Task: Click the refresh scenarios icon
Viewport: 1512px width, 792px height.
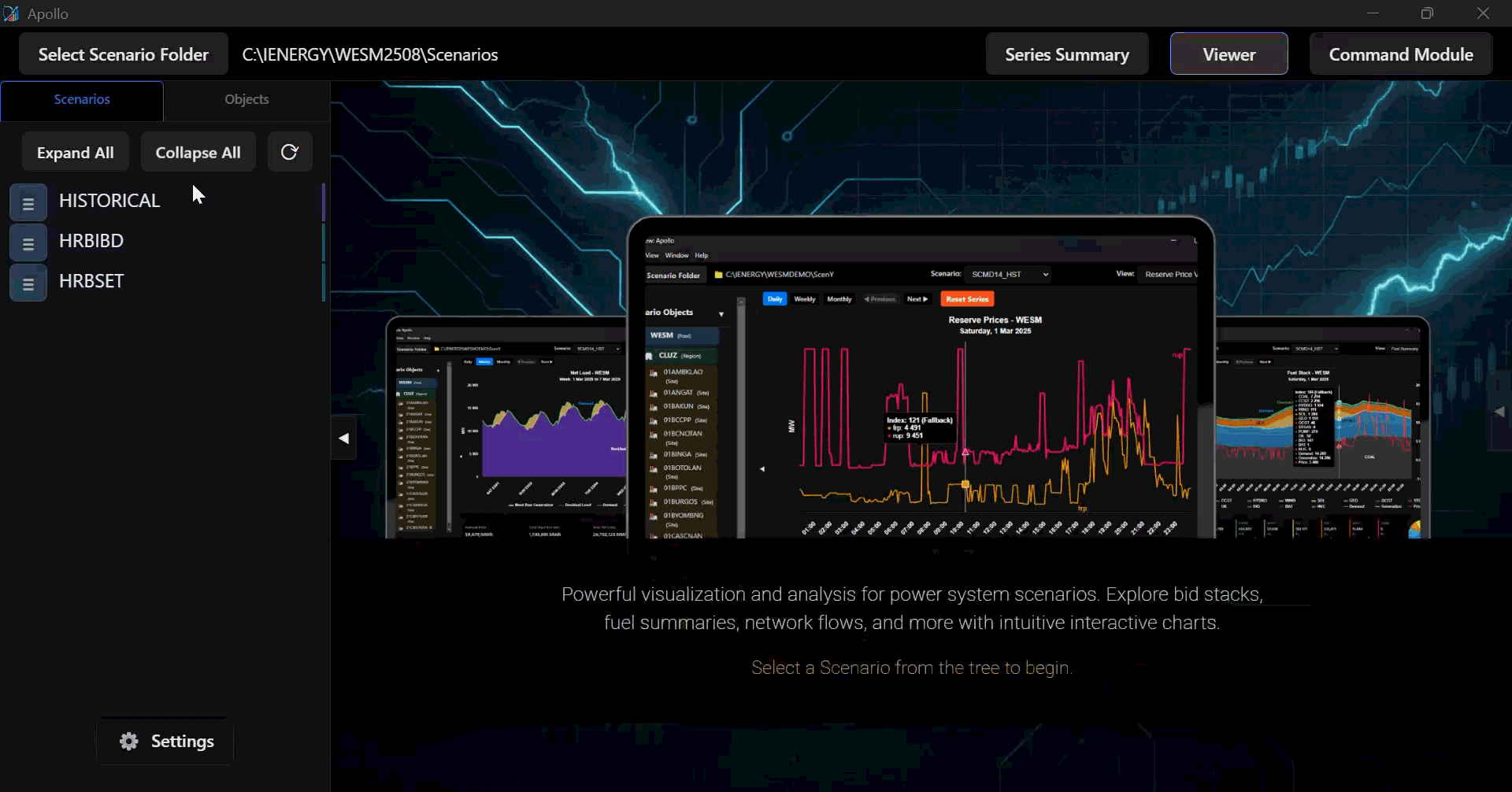Action: (x=290, y=152)
